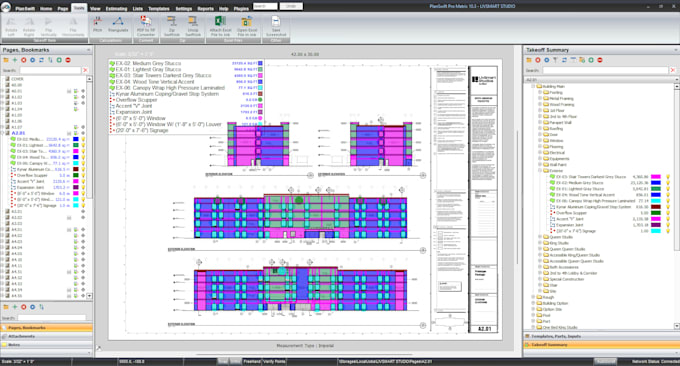The width and height of the screenshot is (680, 366).
Task: Click dark red swatch of Kynar Aluminum in Takeoff Summary
Action: (656, 207)
